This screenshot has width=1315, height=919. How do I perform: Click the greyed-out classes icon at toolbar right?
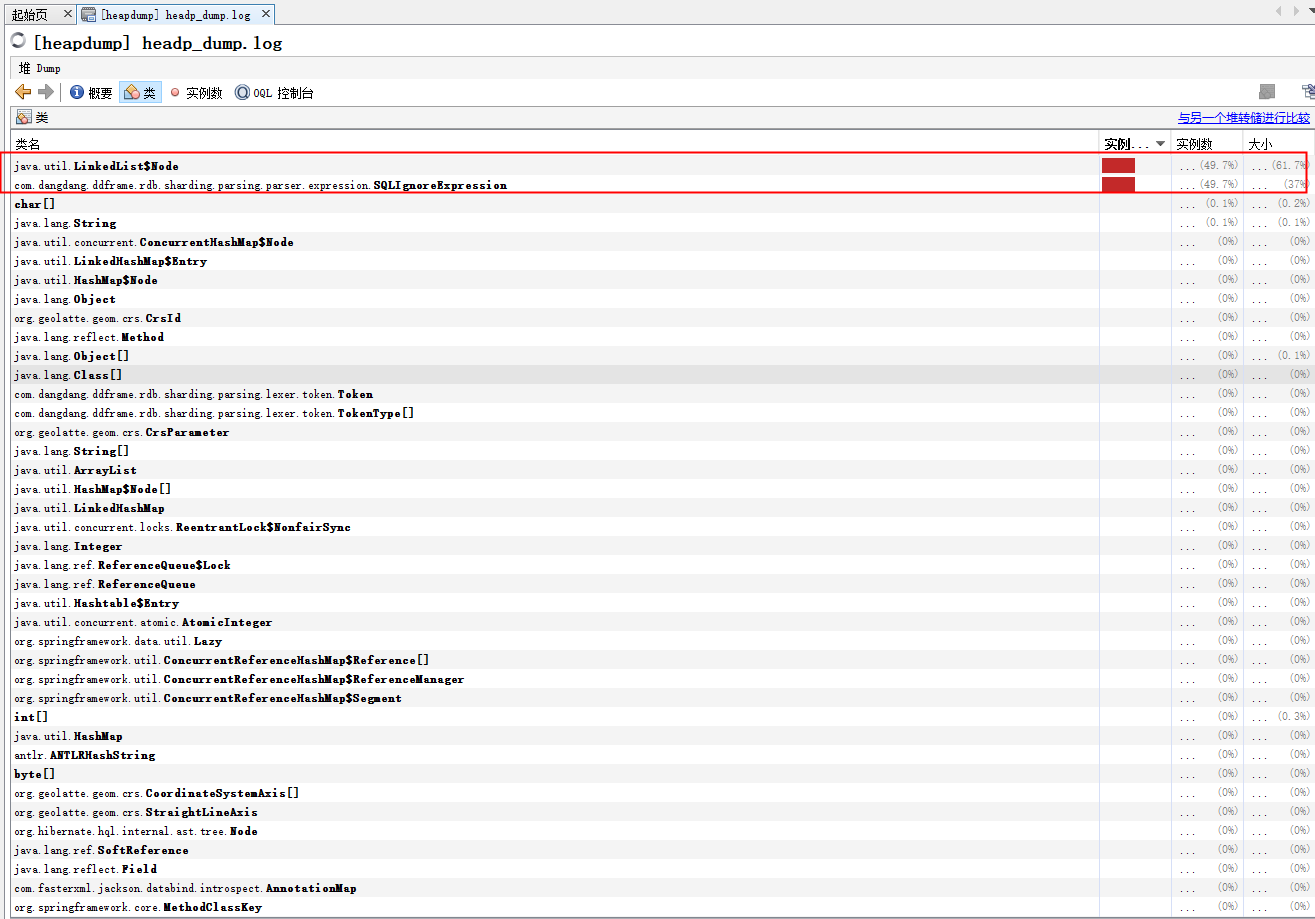tap(1267, 92)
